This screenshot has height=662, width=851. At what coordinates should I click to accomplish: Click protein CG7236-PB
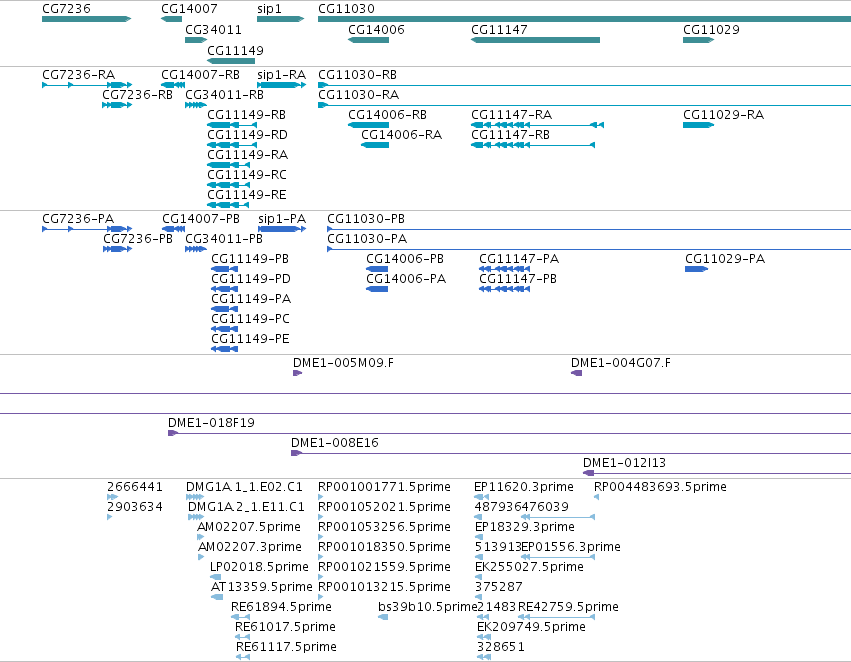tap(117, 249)
